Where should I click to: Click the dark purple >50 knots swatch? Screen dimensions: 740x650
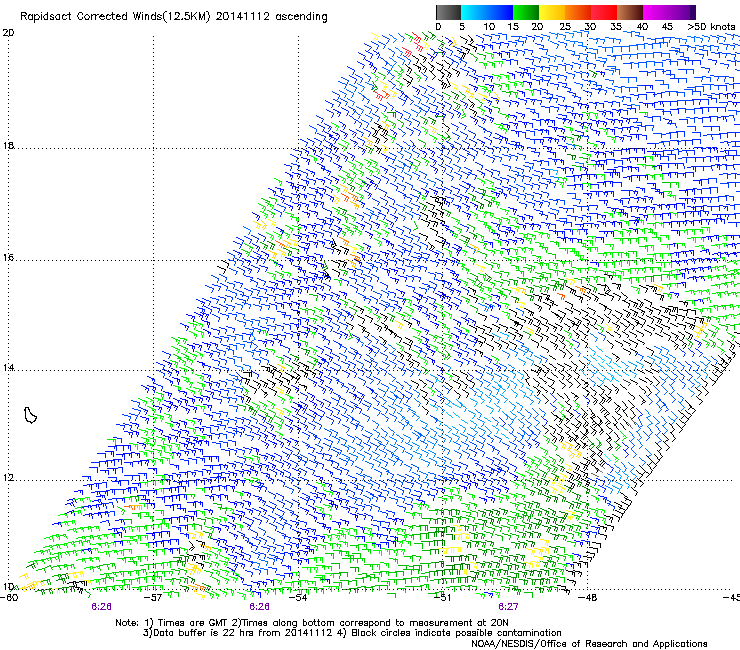click(692, 12)
